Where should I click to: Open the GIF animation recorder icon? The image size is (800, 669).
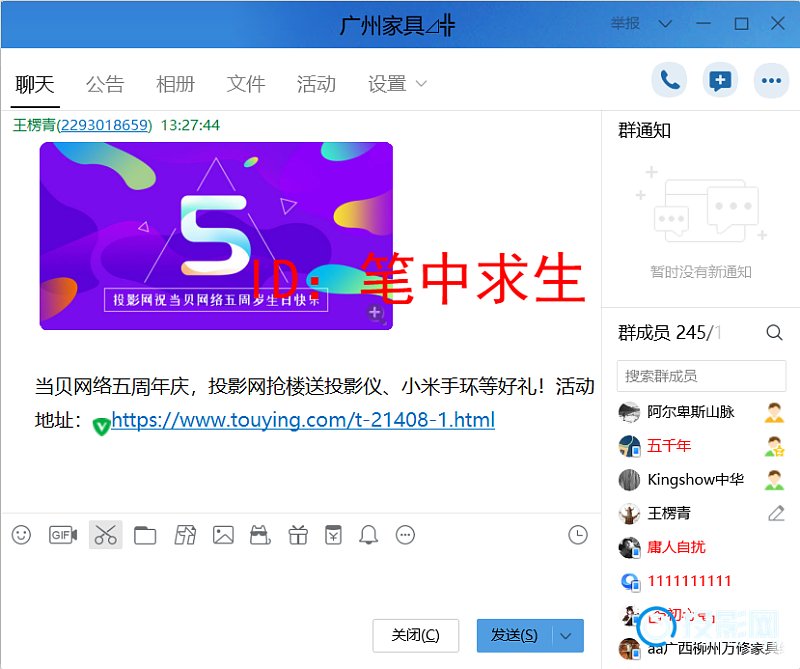tap(63, 535)
